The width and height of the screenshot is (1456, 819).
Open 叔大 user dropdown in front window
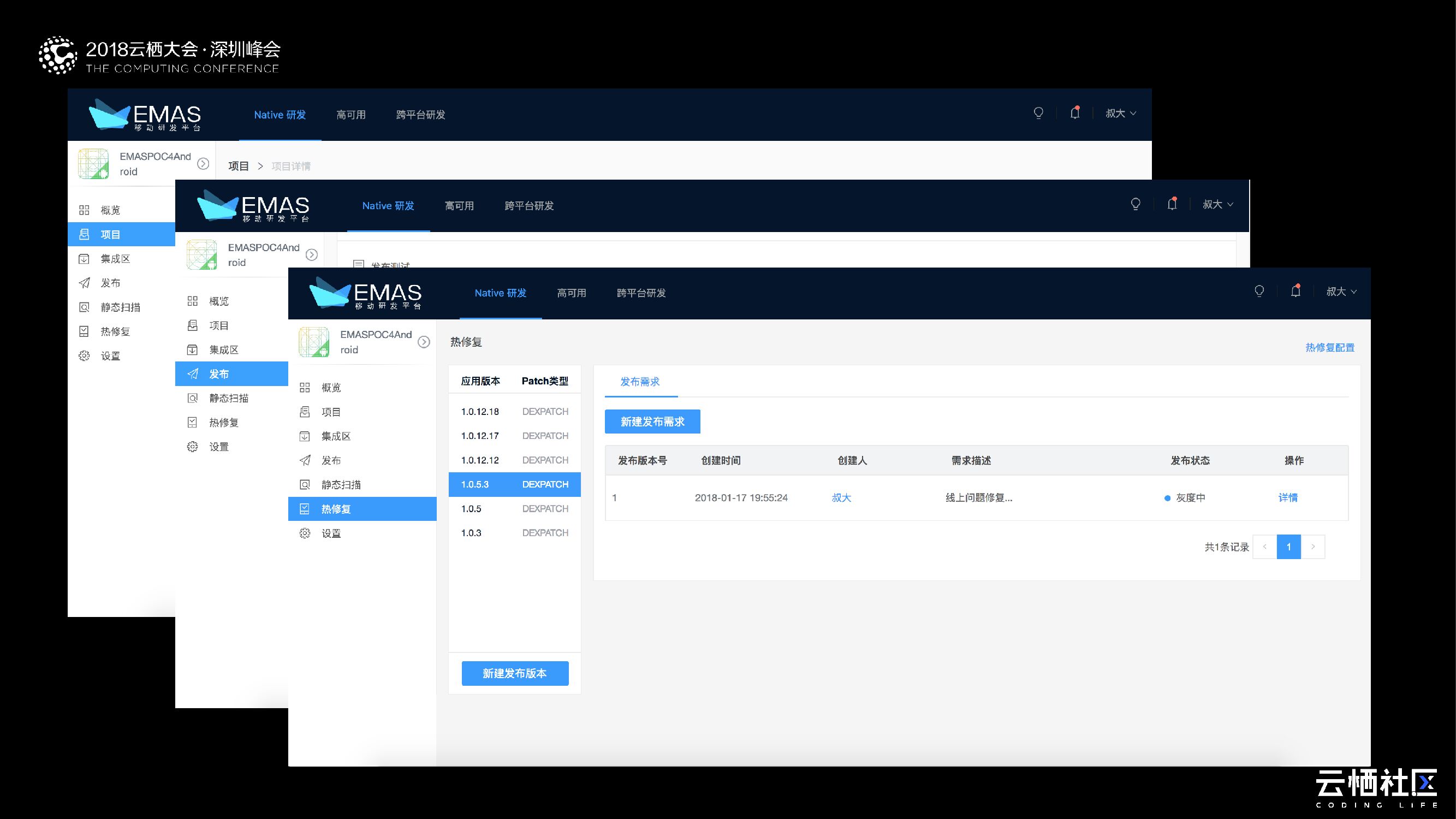[x=1341, y=292]
